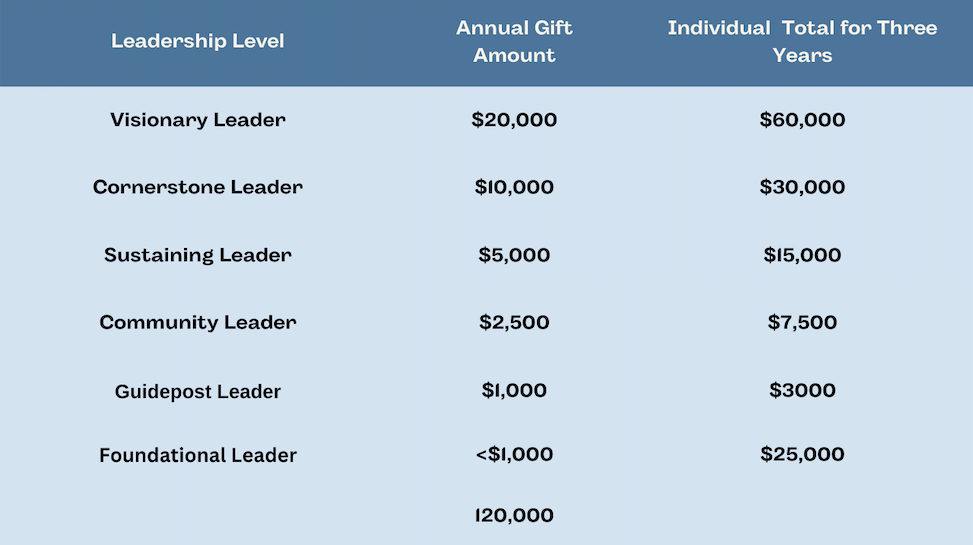Image resolution: width=973 pixels, height=545 pixels.
Task: Click the $2,500 annual gift amount
Action: click(x=514, y=322)
